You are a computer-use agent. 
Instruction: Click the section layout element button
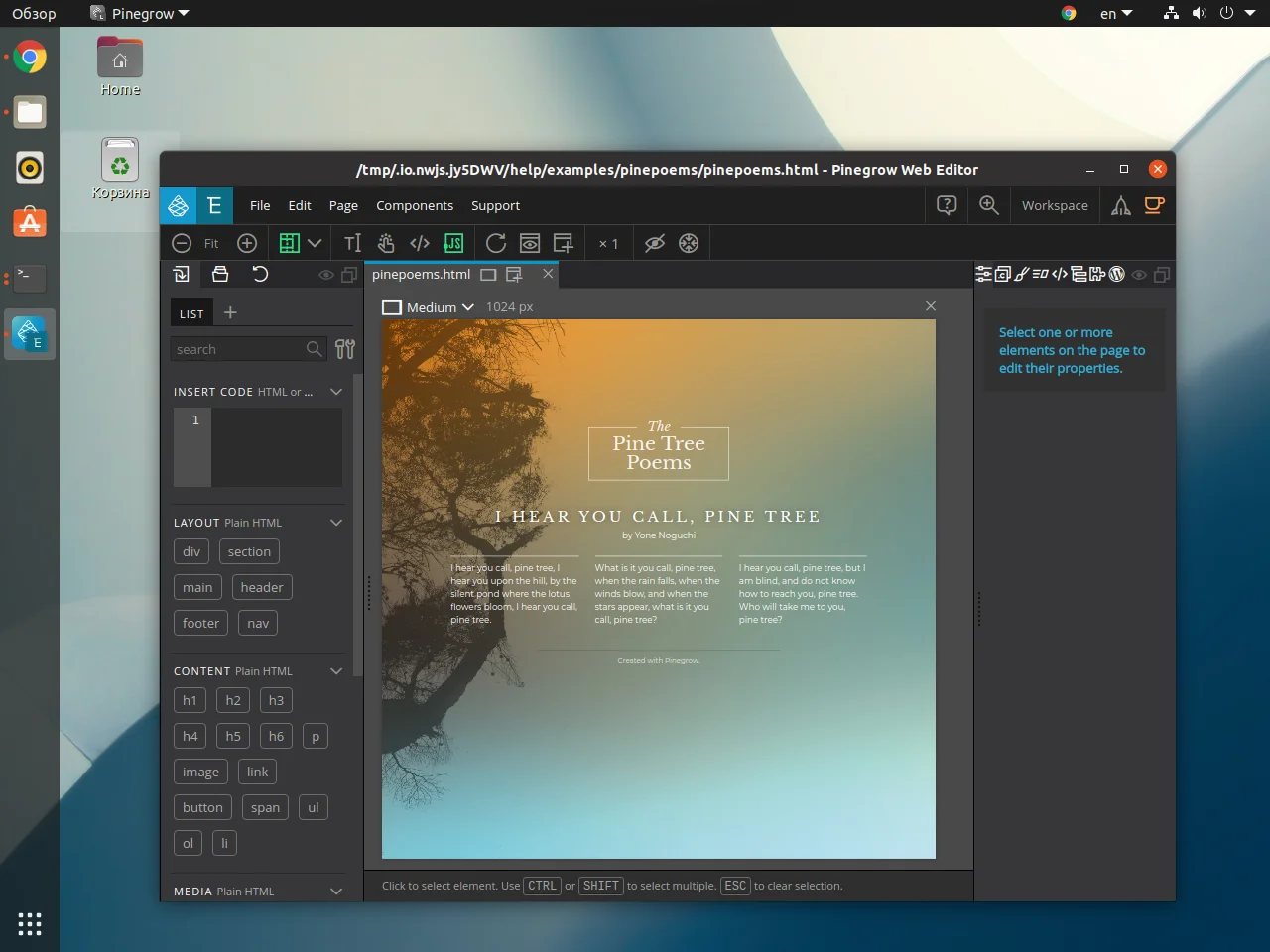point(249,551)
